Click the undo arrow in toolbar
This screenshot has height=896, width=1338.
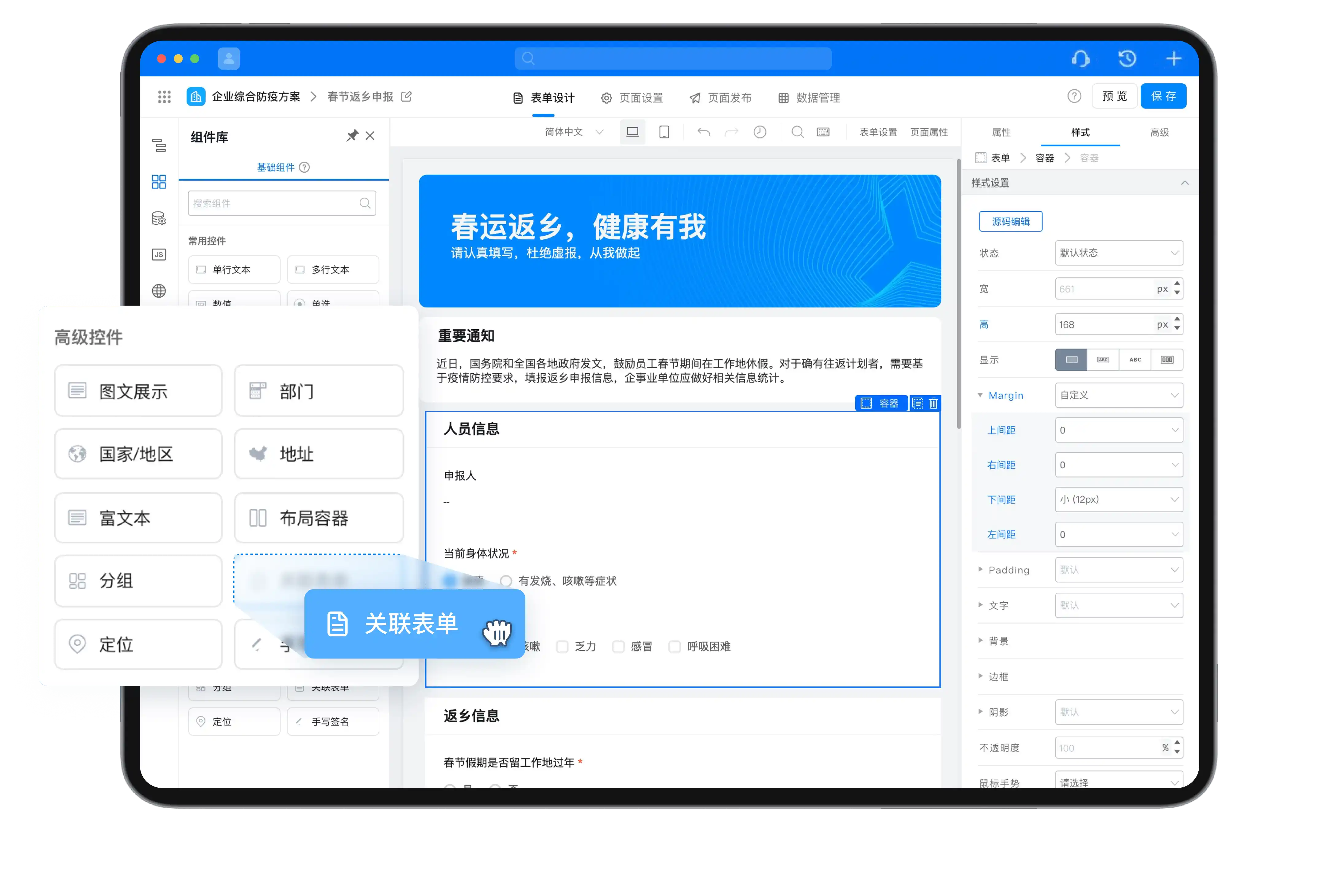click(x=703, y=132)
